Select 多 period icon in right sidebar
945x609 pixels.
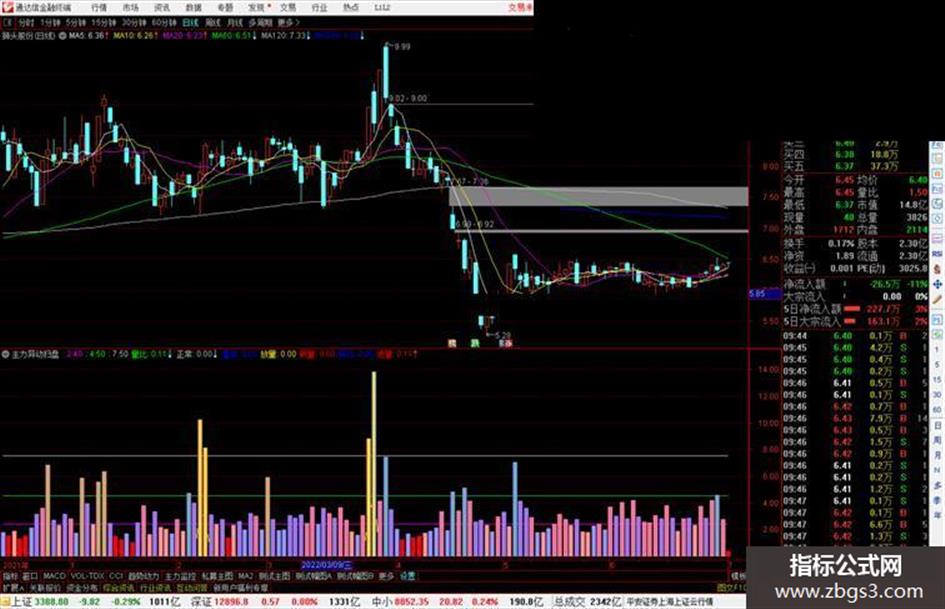(937, 485)
